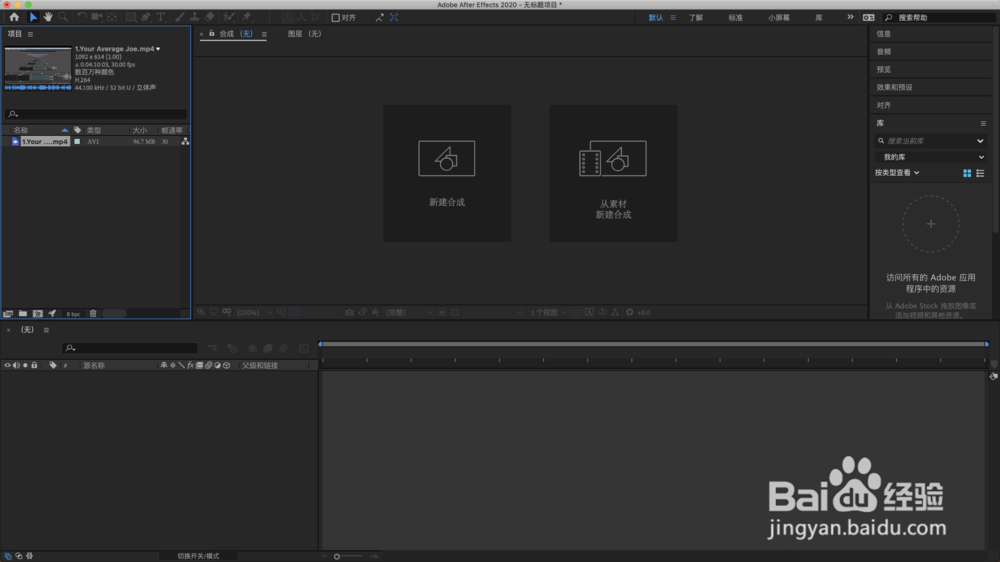This screenshot has width=1000, height=562.
Task: Click the new composition icon in Project footer
Action: click(38, 313)
